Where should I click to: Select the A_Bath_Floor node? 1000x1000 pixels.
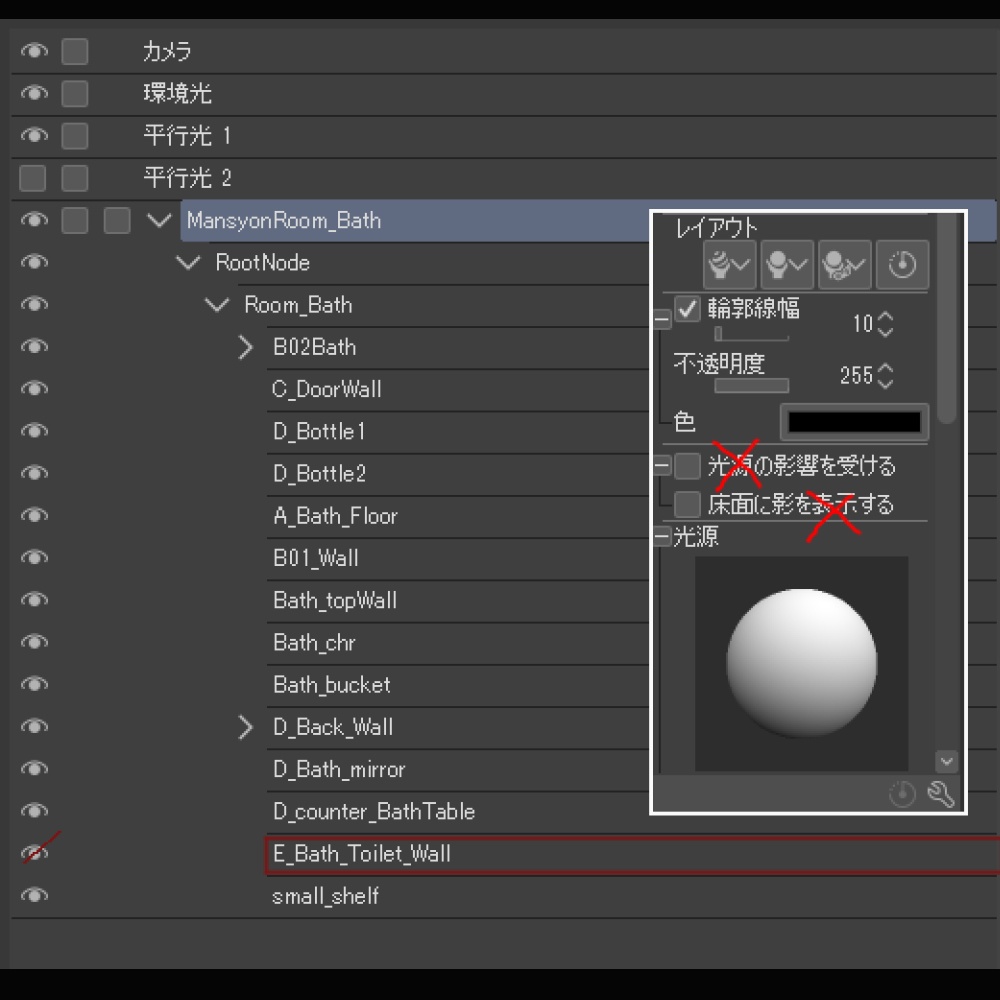335,515
